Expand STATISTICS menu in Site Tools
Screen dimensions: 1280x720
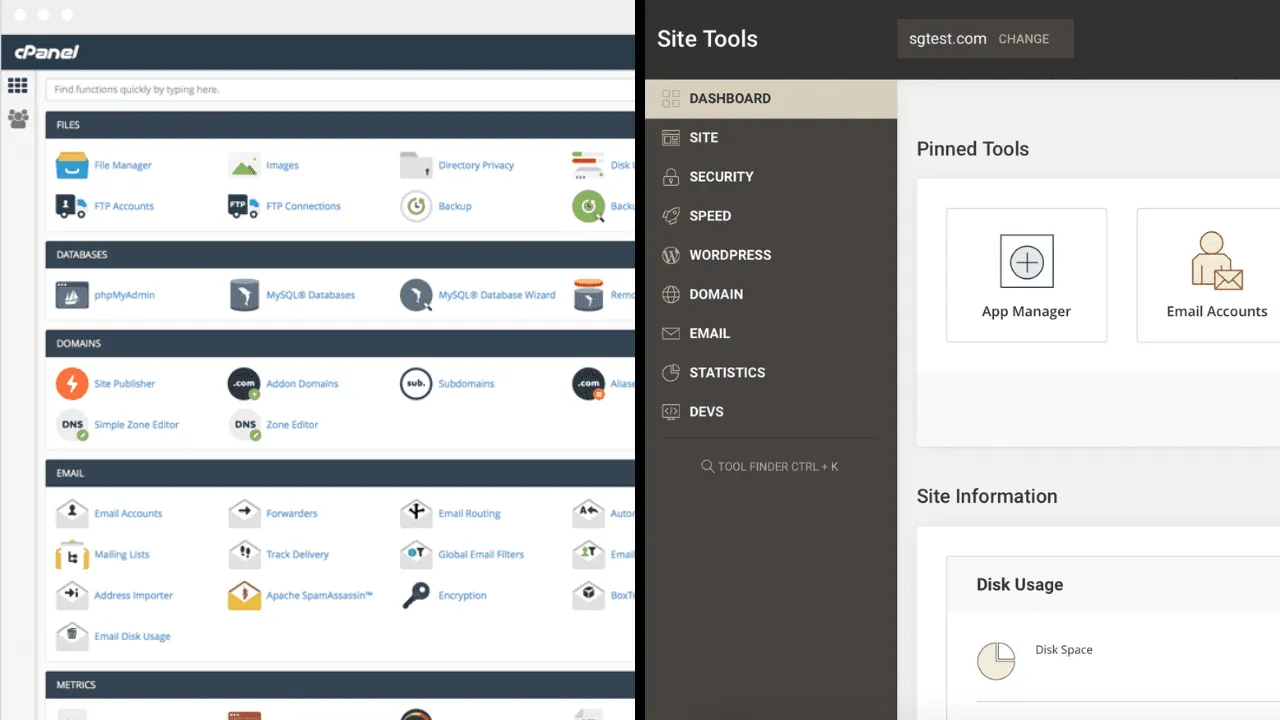coord(771,372)
